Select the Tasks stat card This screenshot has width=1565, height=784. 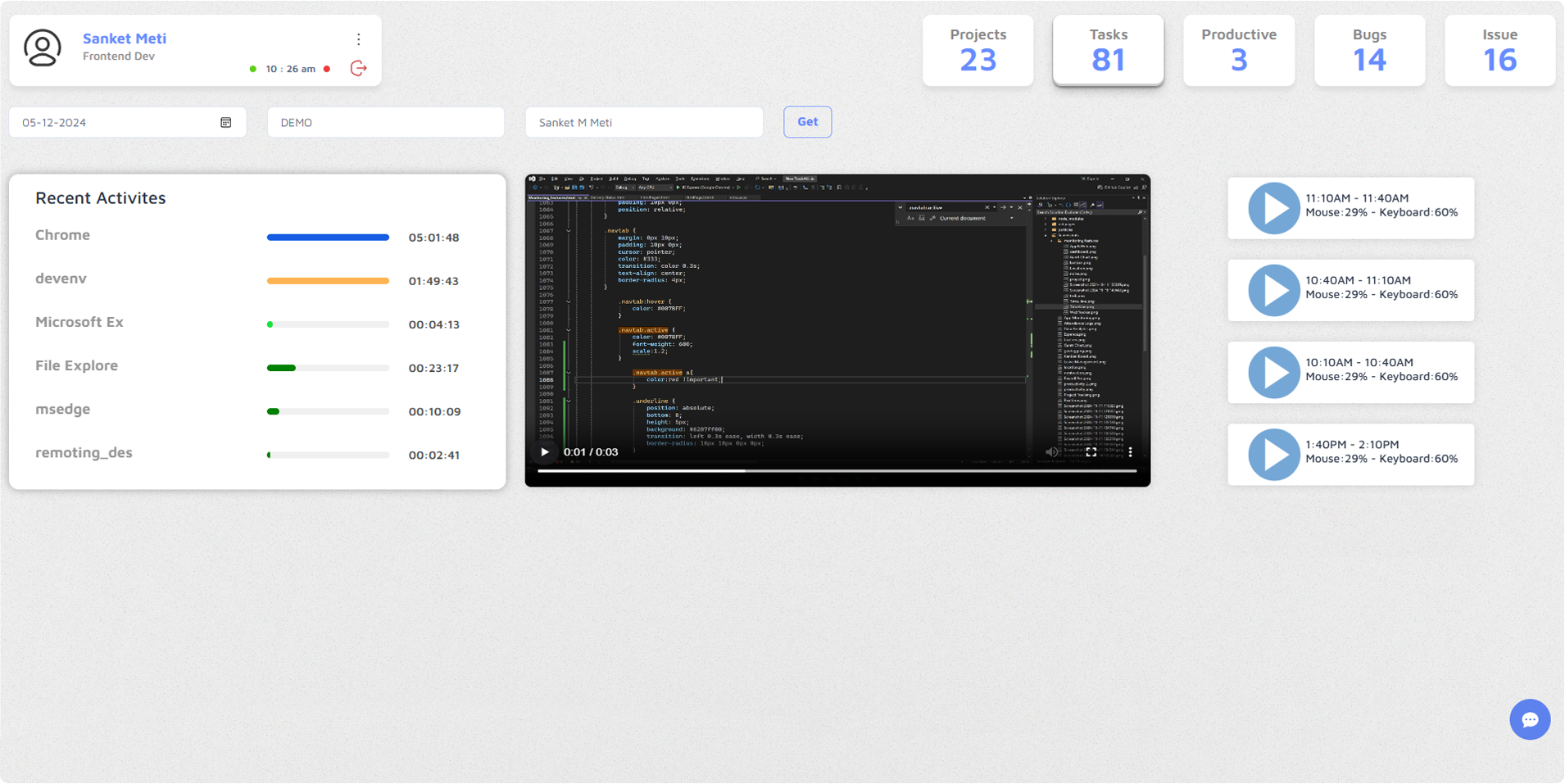[x=1108, y=50]
